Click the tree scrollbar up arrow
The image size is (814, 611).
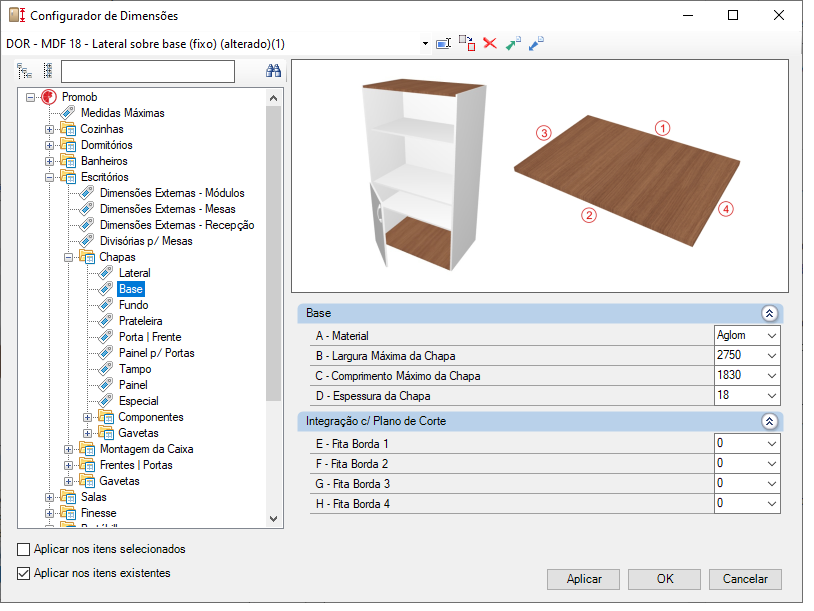pyautogui.click(x=274, y=98)
